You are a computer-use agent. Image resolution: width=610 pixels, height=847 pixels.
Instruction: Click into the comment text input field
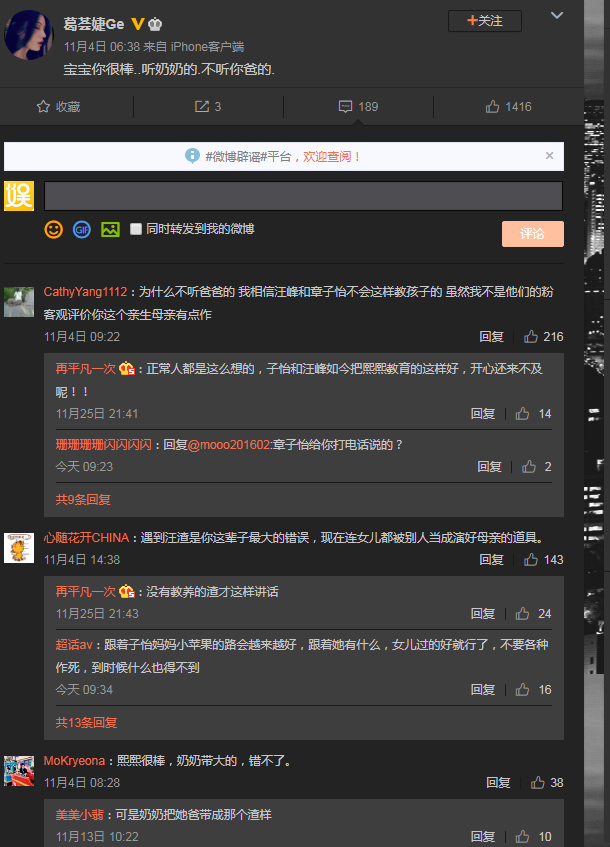tap(303, 196)
